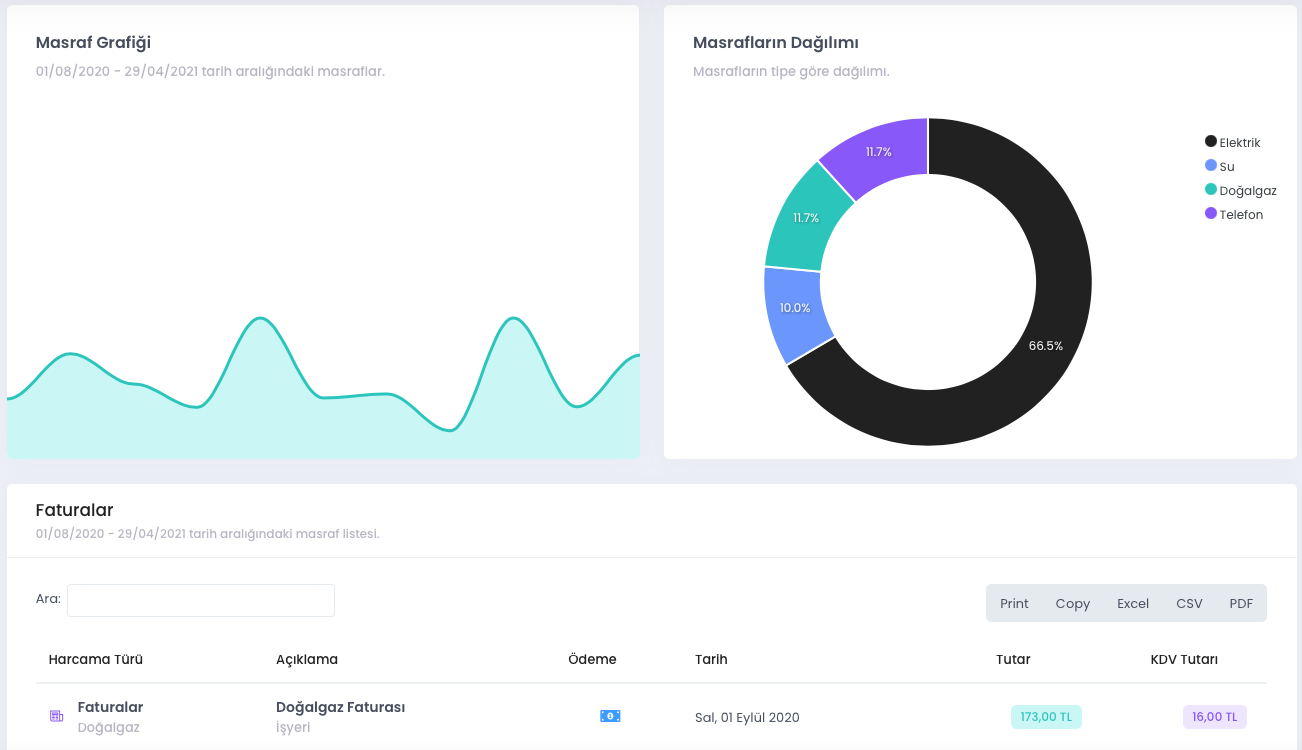Viewport: 1302px width, 750px height.
Task: Toggle Doğalgaz legend dot in donut chart
Action: (x=1211, y=190)
